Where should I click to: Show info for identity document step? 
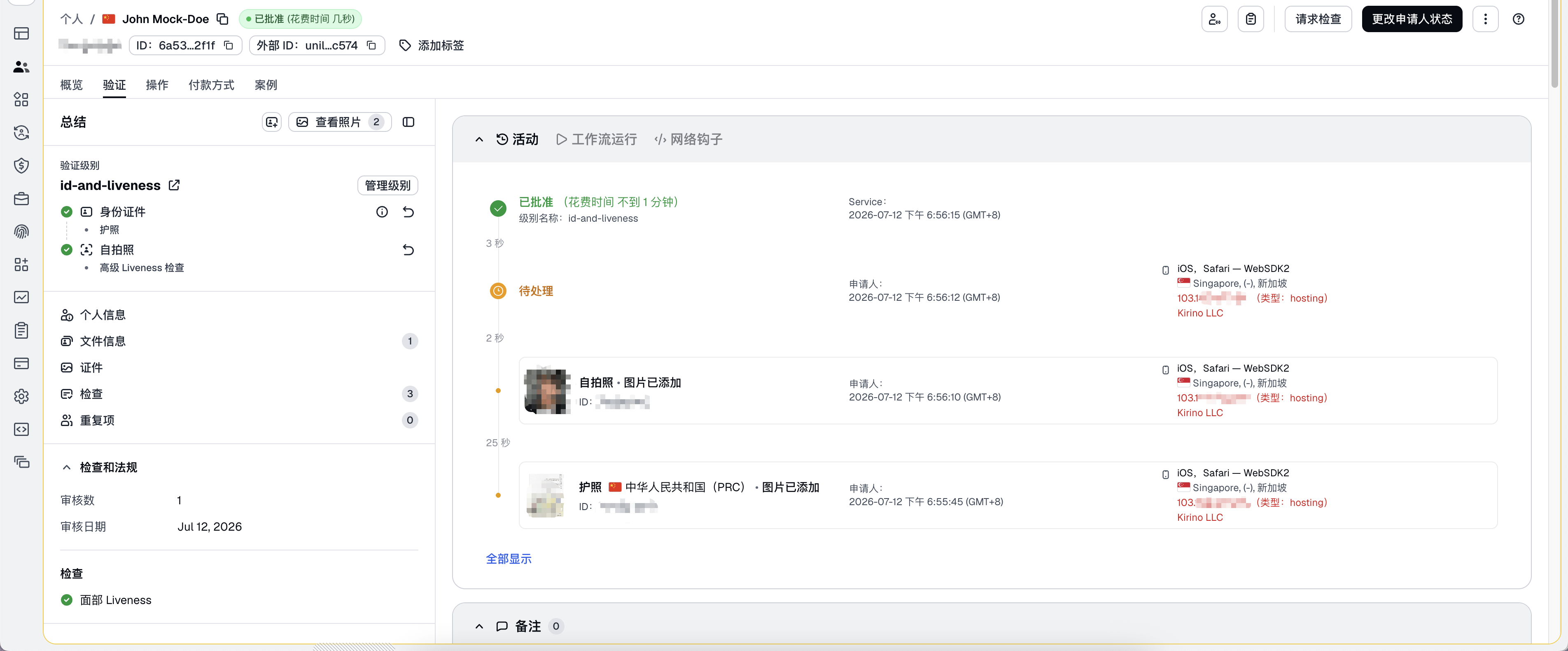pos(382,212)
